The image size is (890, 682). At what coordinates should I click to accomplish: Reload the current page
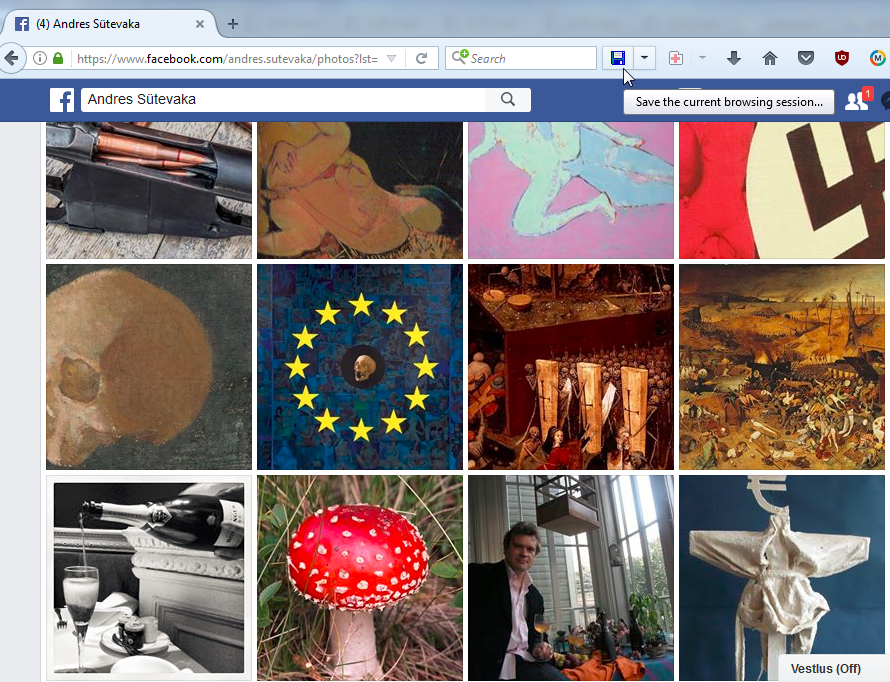coord(421,58)
